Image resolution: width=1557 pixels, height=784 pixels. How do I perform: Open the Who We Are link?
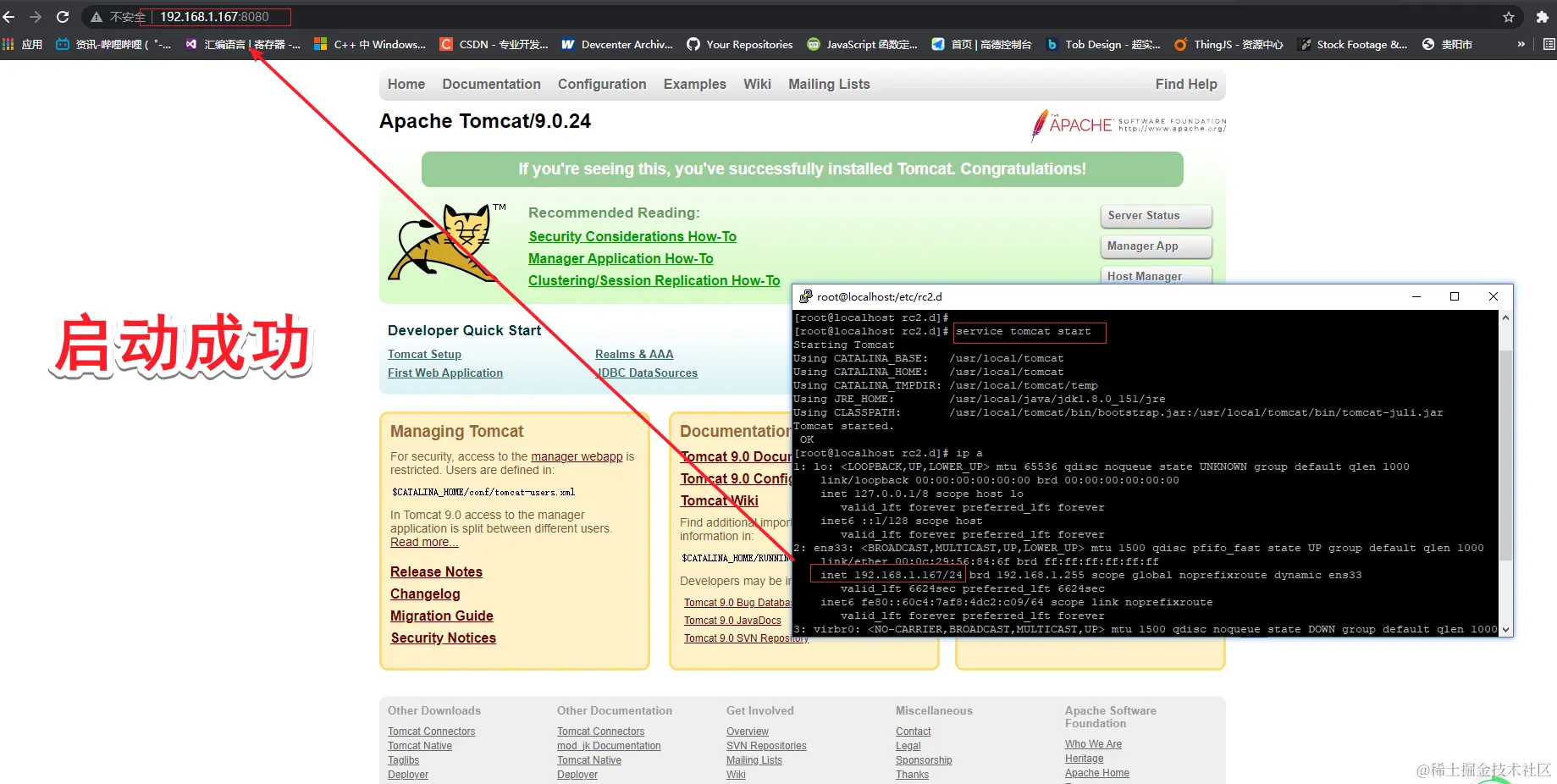(x=1093, y=744)
